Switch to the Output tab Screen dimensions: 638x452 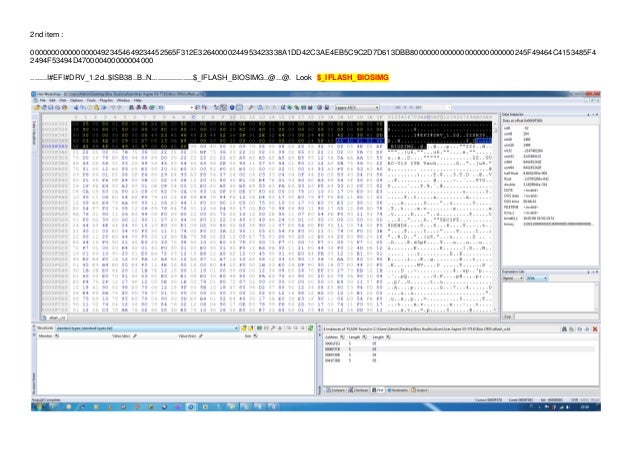(420, 390)
